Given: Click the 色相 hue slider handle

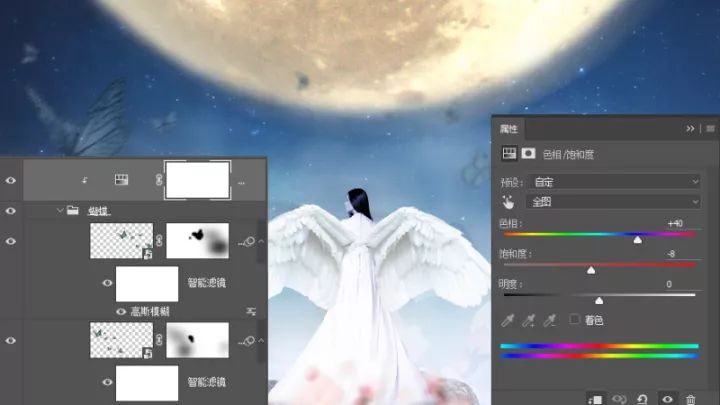Looking at the screenshot, I should coord(638,240).
